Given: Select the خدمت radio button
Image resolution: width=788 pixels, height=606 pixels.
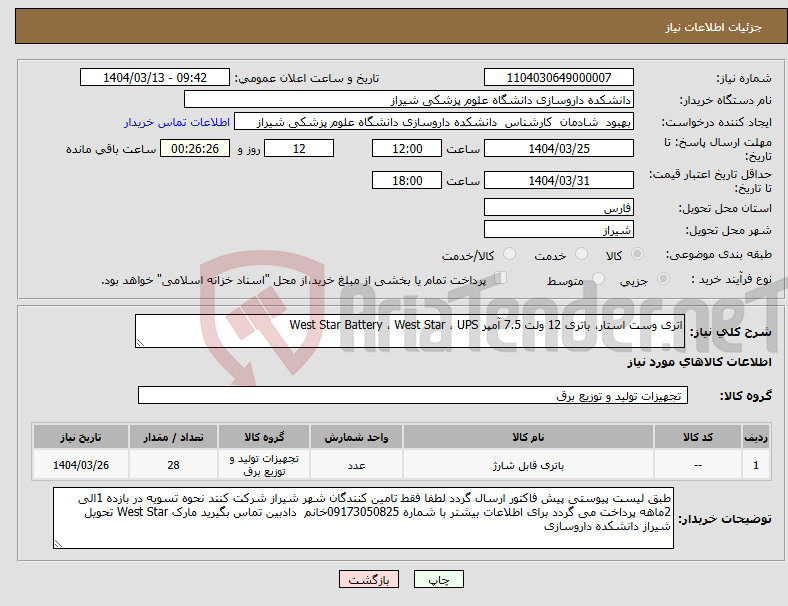Looking at the screenshot, I should pos(581,254).
